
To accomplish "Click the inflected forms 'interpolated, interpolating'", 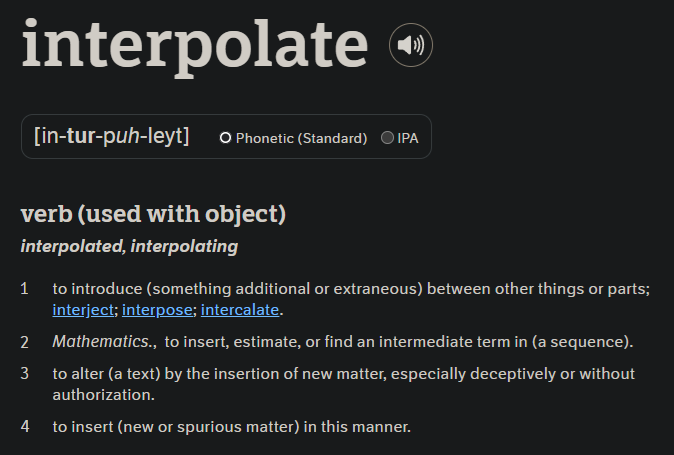I will coord(129,246).
